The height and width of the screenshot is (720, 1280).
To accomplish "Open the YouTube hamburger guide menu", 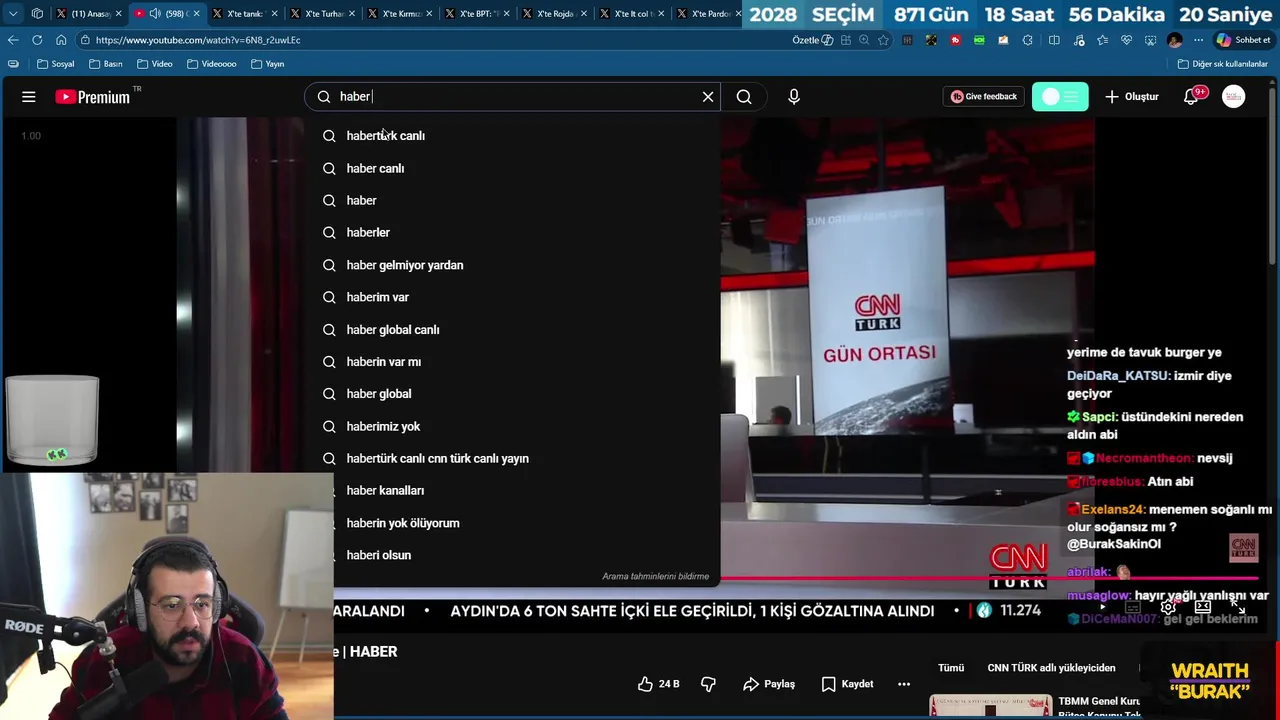I will [29, 97].
